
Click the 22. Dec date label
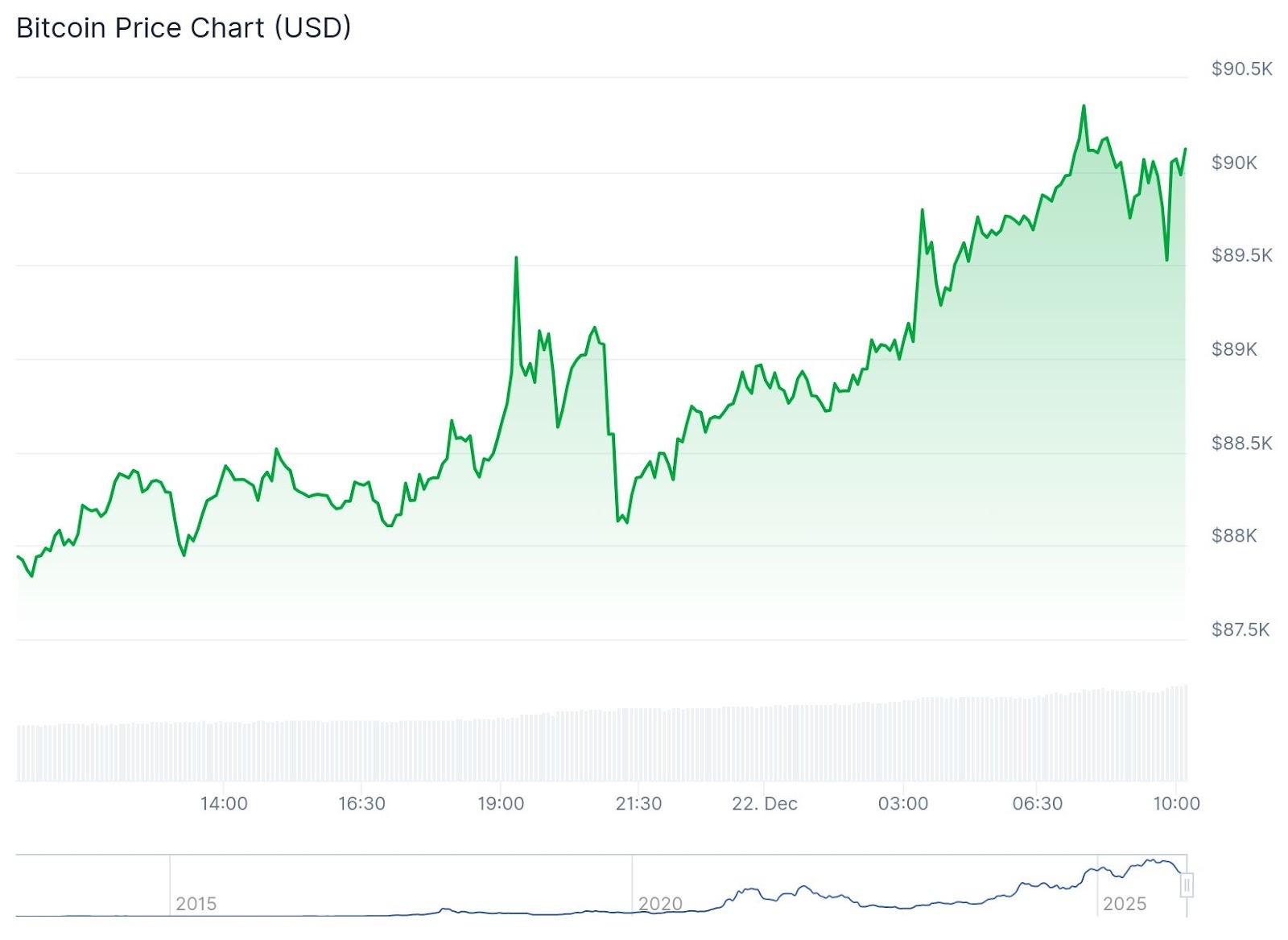[764, 803]
